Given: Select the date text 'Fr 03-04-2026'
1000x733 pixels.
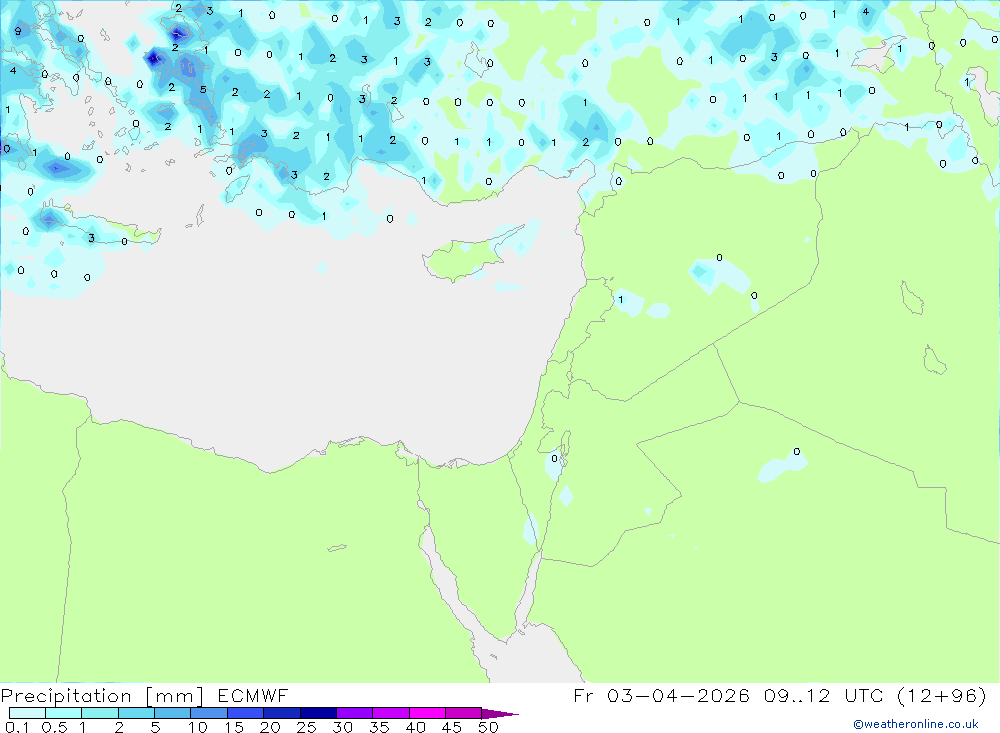Looking at the screenshot, I should [x=661, y=696].
